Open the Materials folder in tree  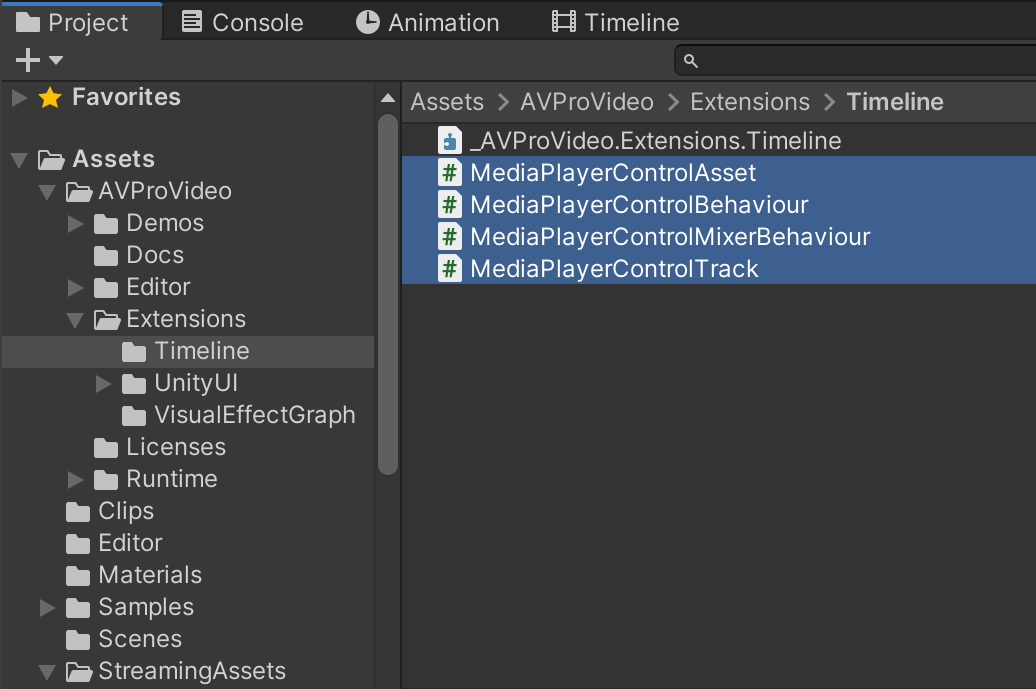150,576
